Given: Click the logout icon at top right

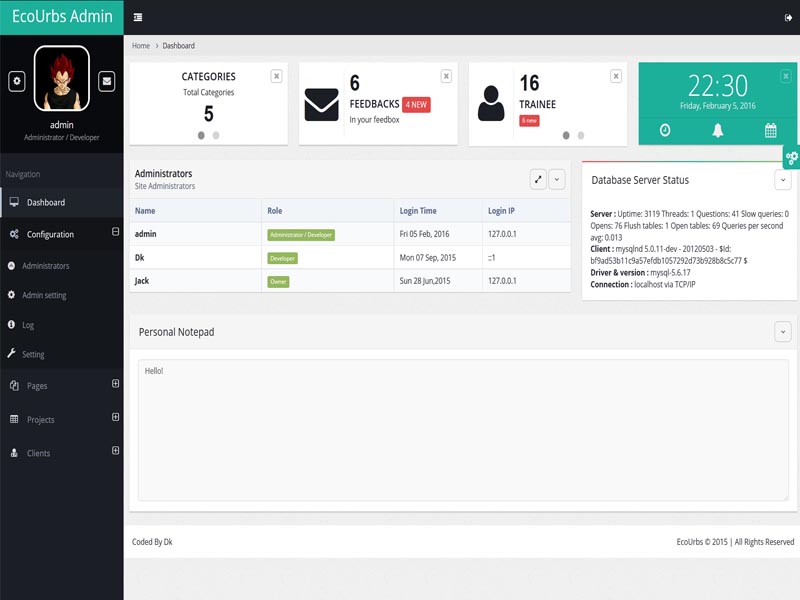Looking at the screenshot, I should tap(788, 18).
